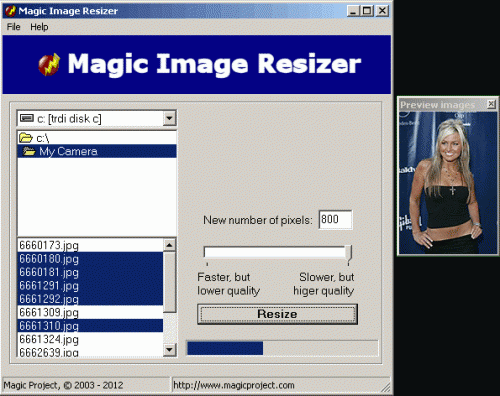The width and height of the screenshot is (500, 396).
Task: Select file 6661292.jpg
Action: 90,299
